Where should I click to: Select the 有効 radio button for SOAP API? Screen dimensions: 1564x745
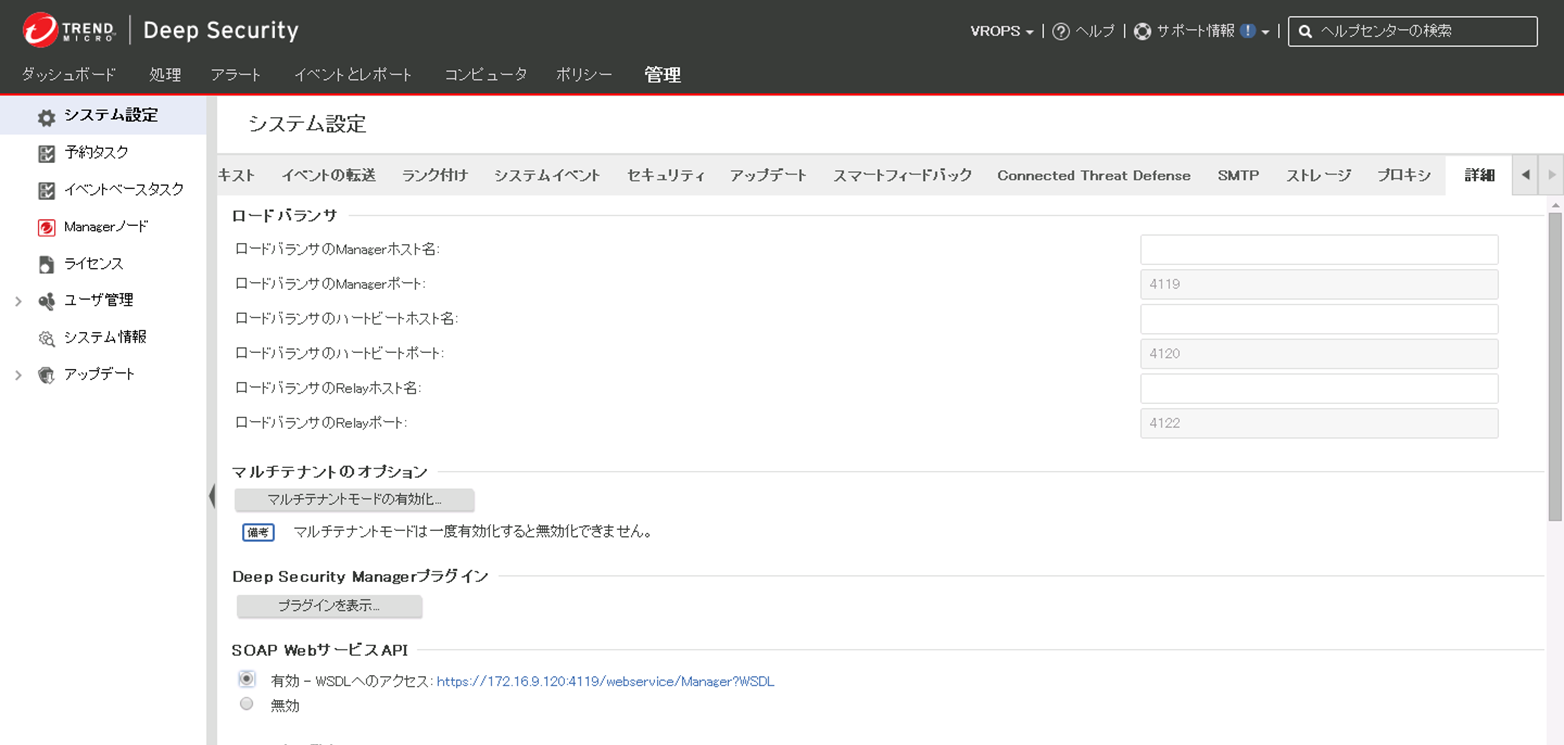click(247, 679)
